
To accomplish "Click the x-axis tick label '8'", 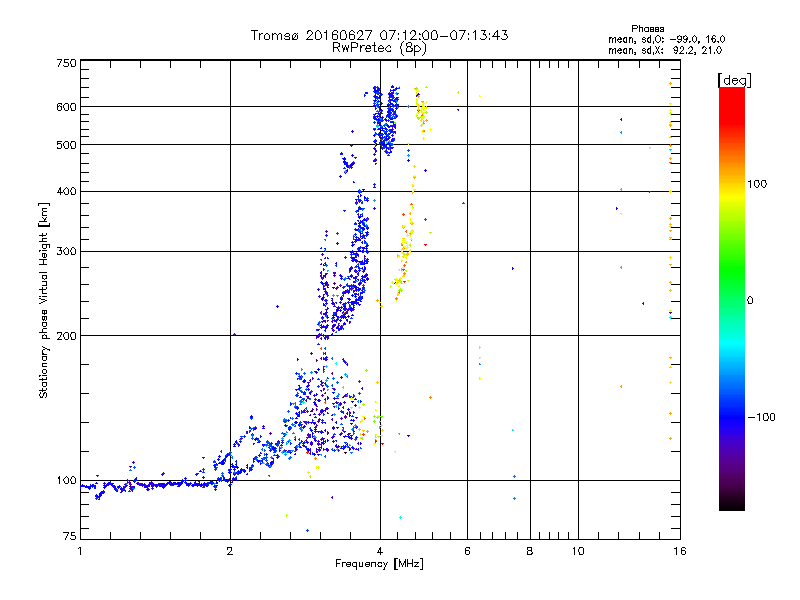I will point(530,551).
